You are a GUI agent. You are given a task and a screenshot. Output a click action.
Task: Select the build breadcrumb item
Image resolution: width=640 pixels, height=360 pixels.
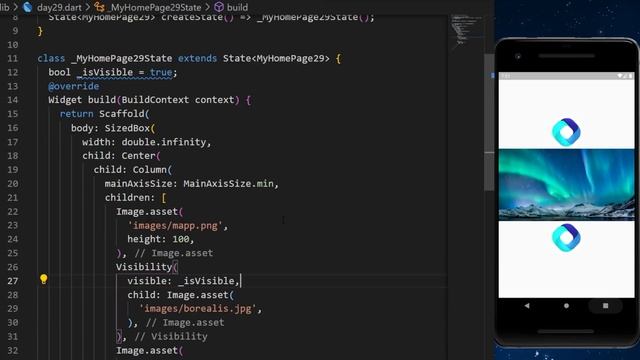(237, 7)
